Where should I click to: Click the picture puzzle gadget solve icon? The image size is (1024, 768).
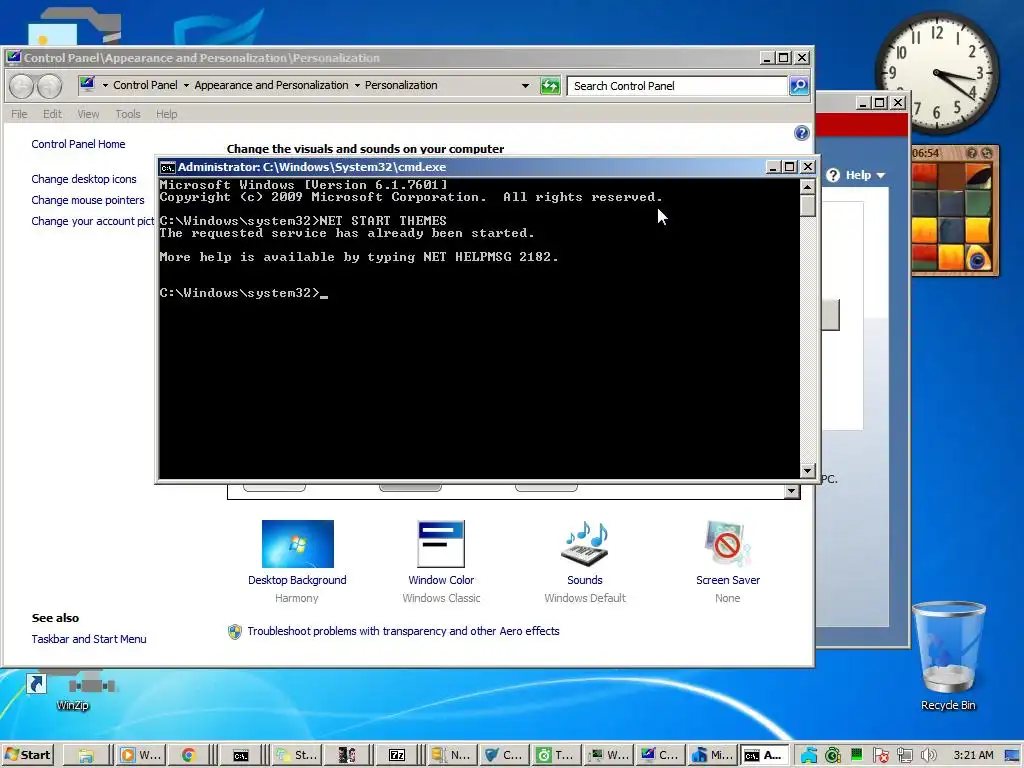pos(987,153)
